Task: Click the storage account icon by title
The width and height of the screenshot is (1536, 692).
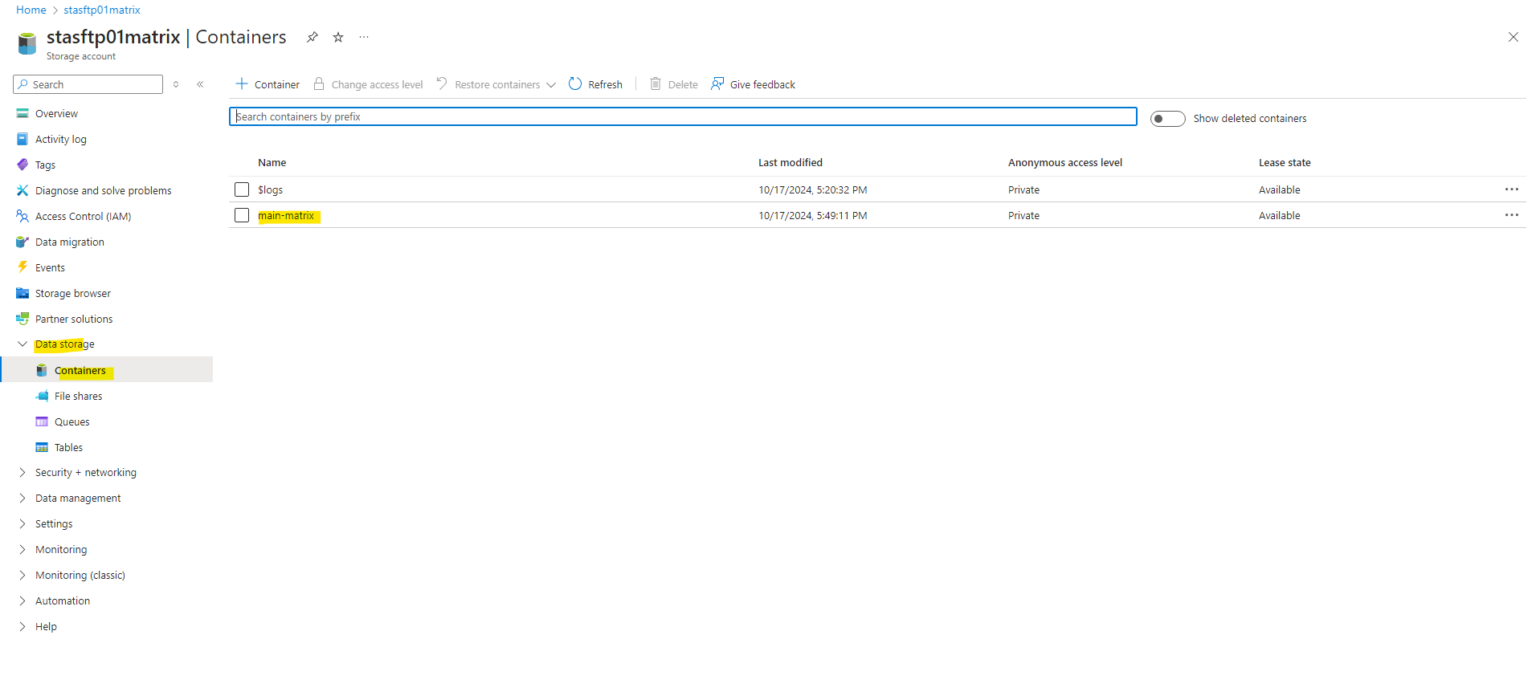Action: (x=27, y=44)
